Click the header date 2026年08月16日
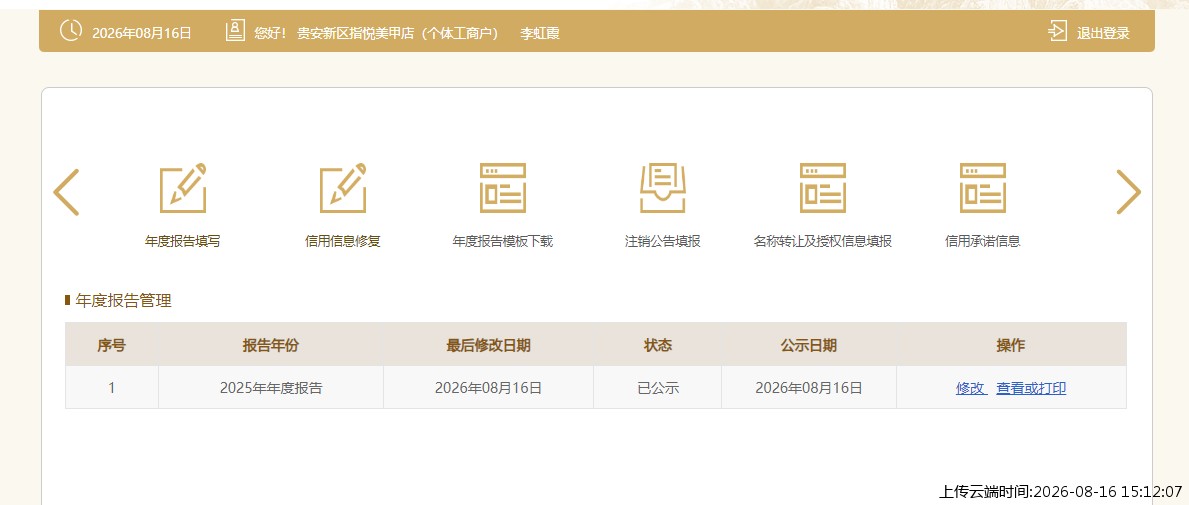The image size is (1189, 505). (142, 33)
